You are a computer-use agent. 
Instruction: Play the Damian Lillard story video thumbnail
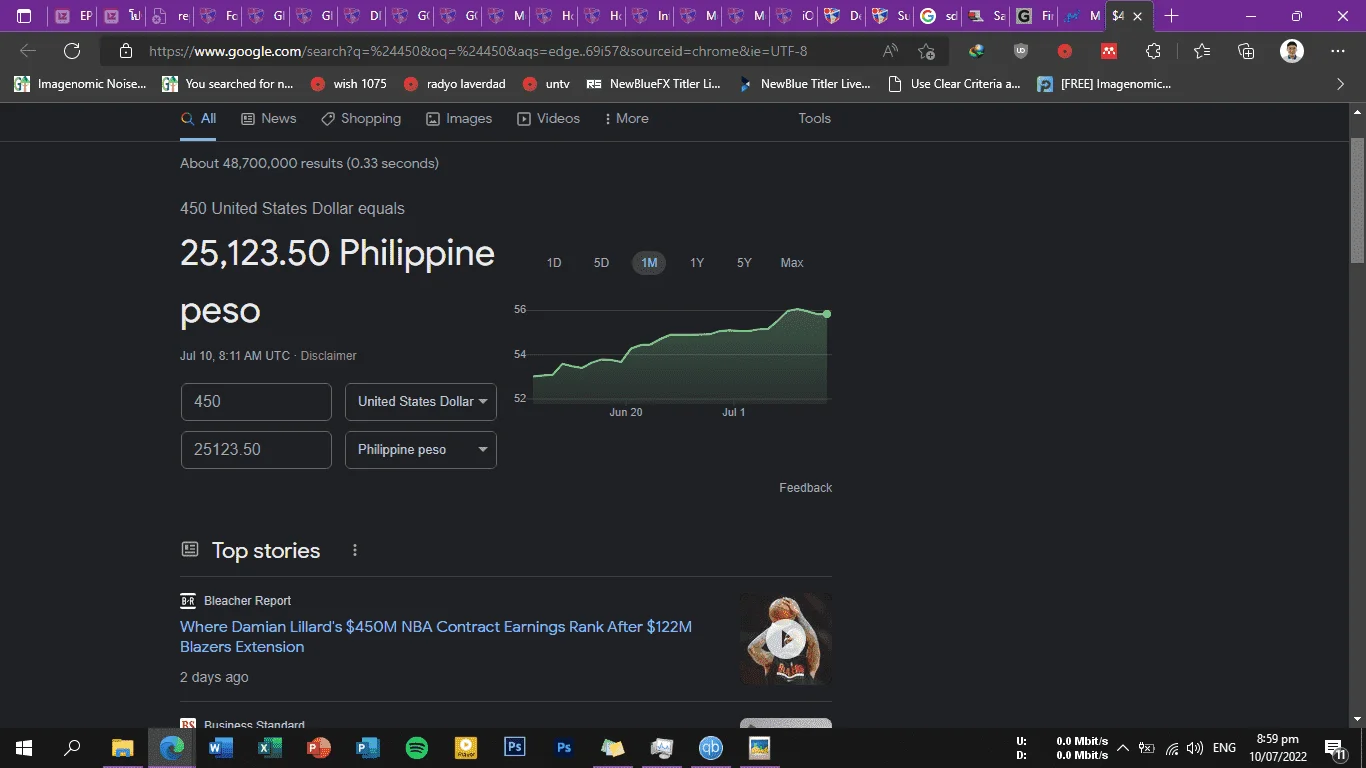pyautogui.click(x=785, y=638)
